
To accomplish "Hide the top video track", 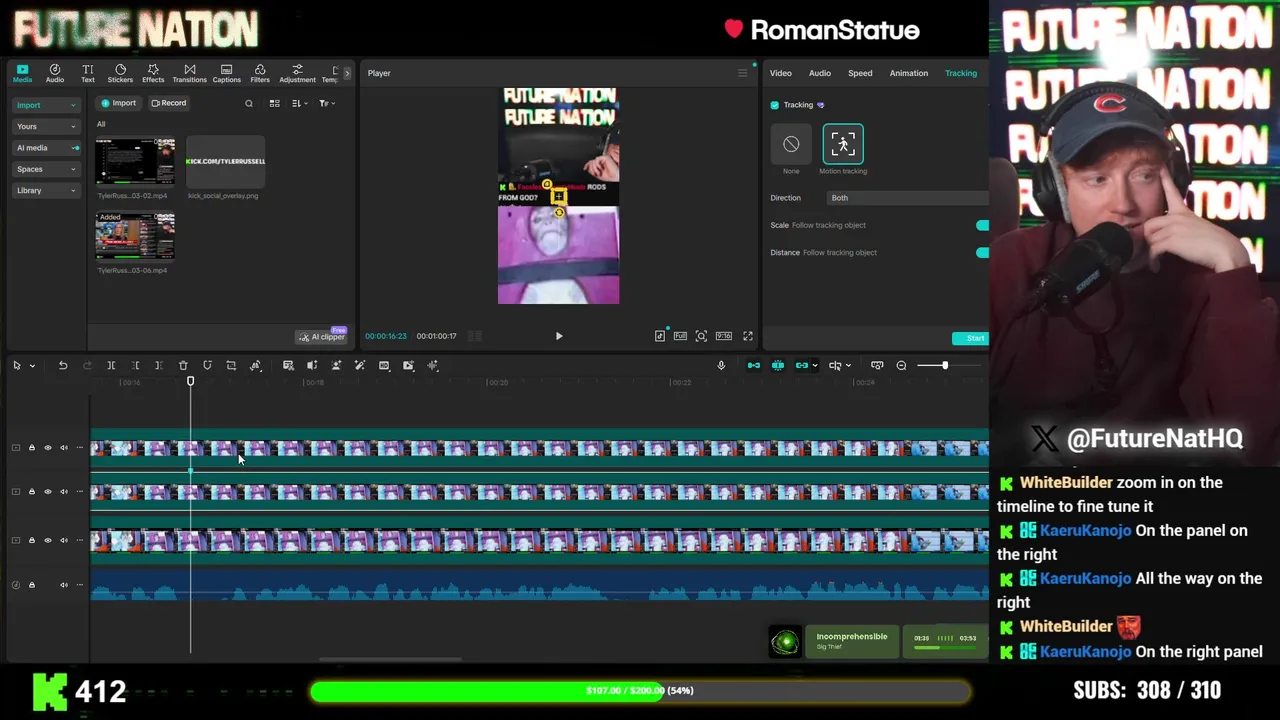I will tap(47, 448).
